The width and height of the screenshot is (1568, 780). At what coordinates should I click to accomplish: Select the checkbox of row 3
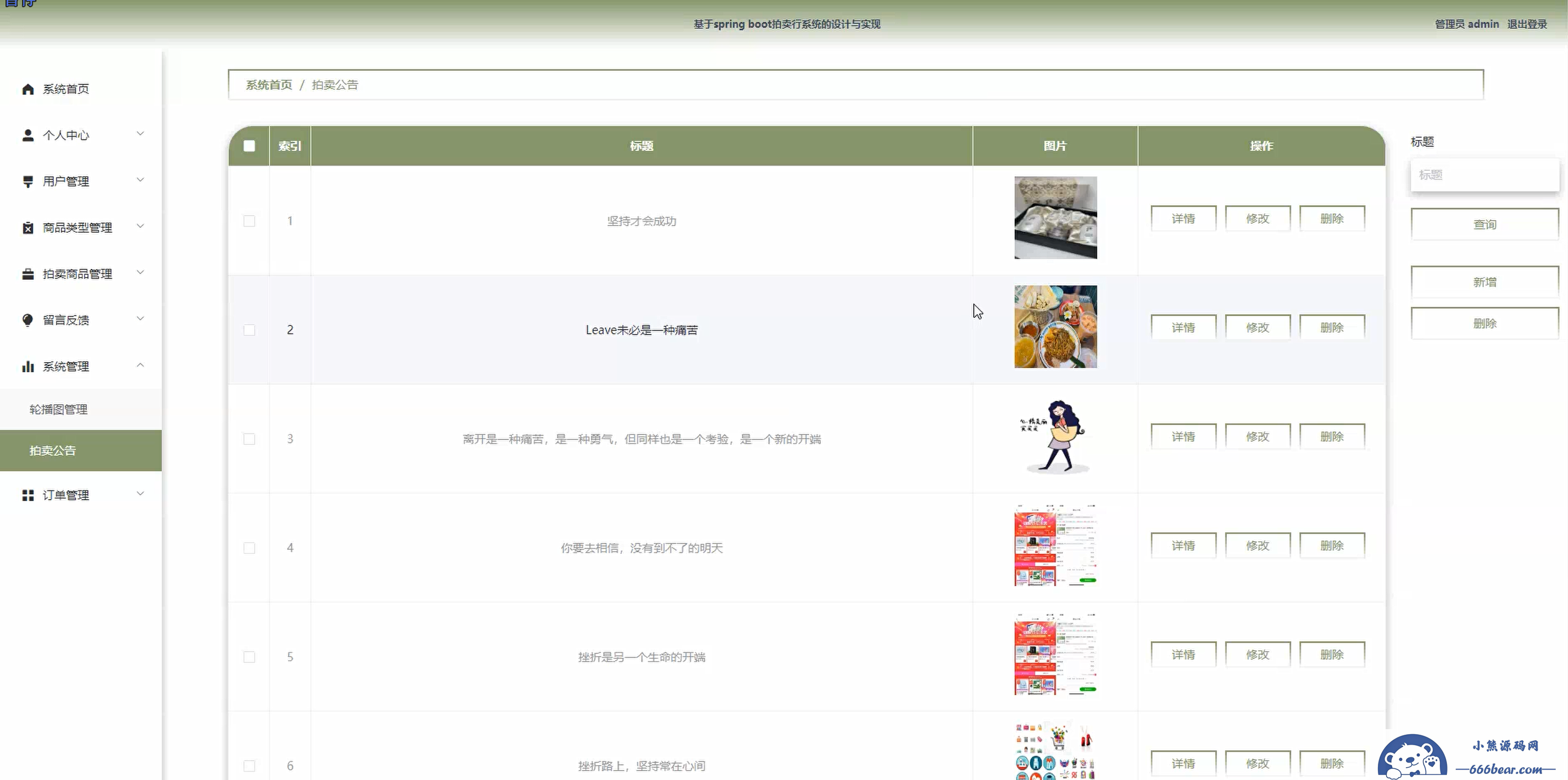pos(249,438)
